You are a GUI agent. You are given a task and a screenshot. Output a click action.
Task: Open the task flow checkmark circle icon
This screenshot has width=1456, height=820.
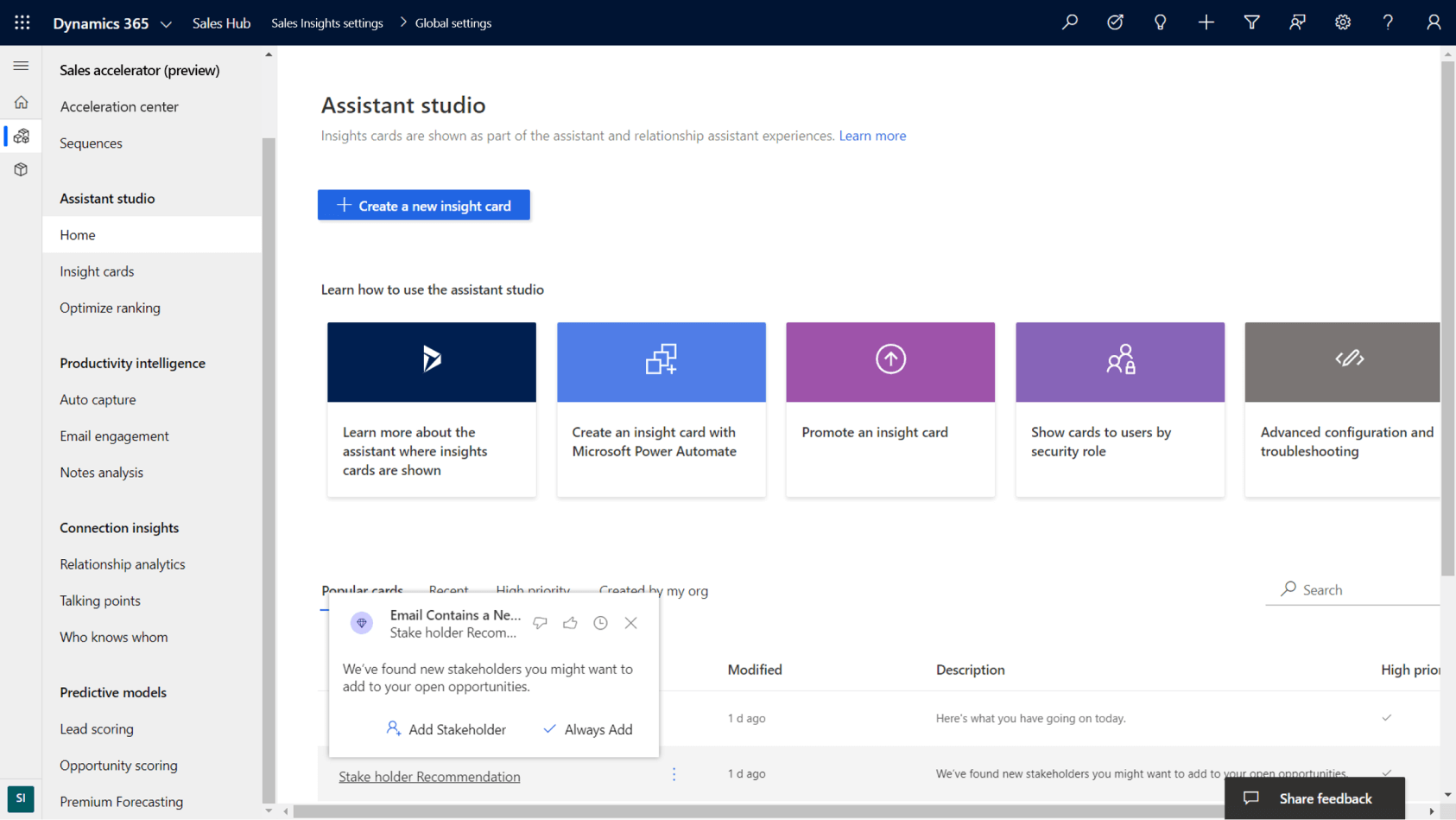click(1115, 23)
